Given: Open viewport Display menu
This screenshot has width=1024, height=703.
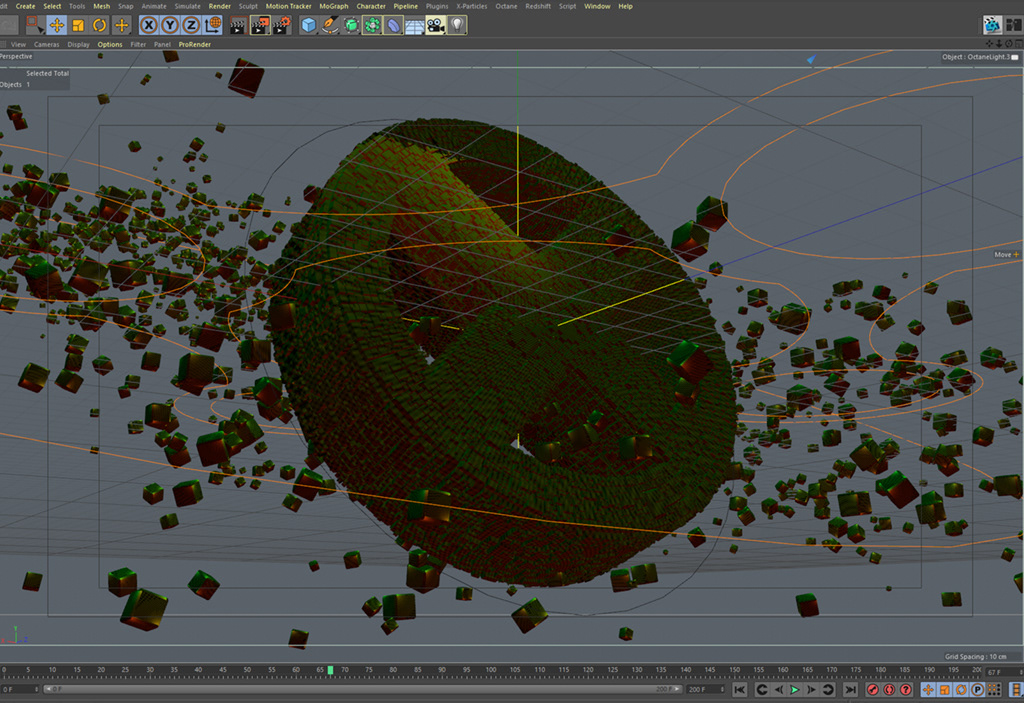Looking at the screenshot, I should (78, 44).
